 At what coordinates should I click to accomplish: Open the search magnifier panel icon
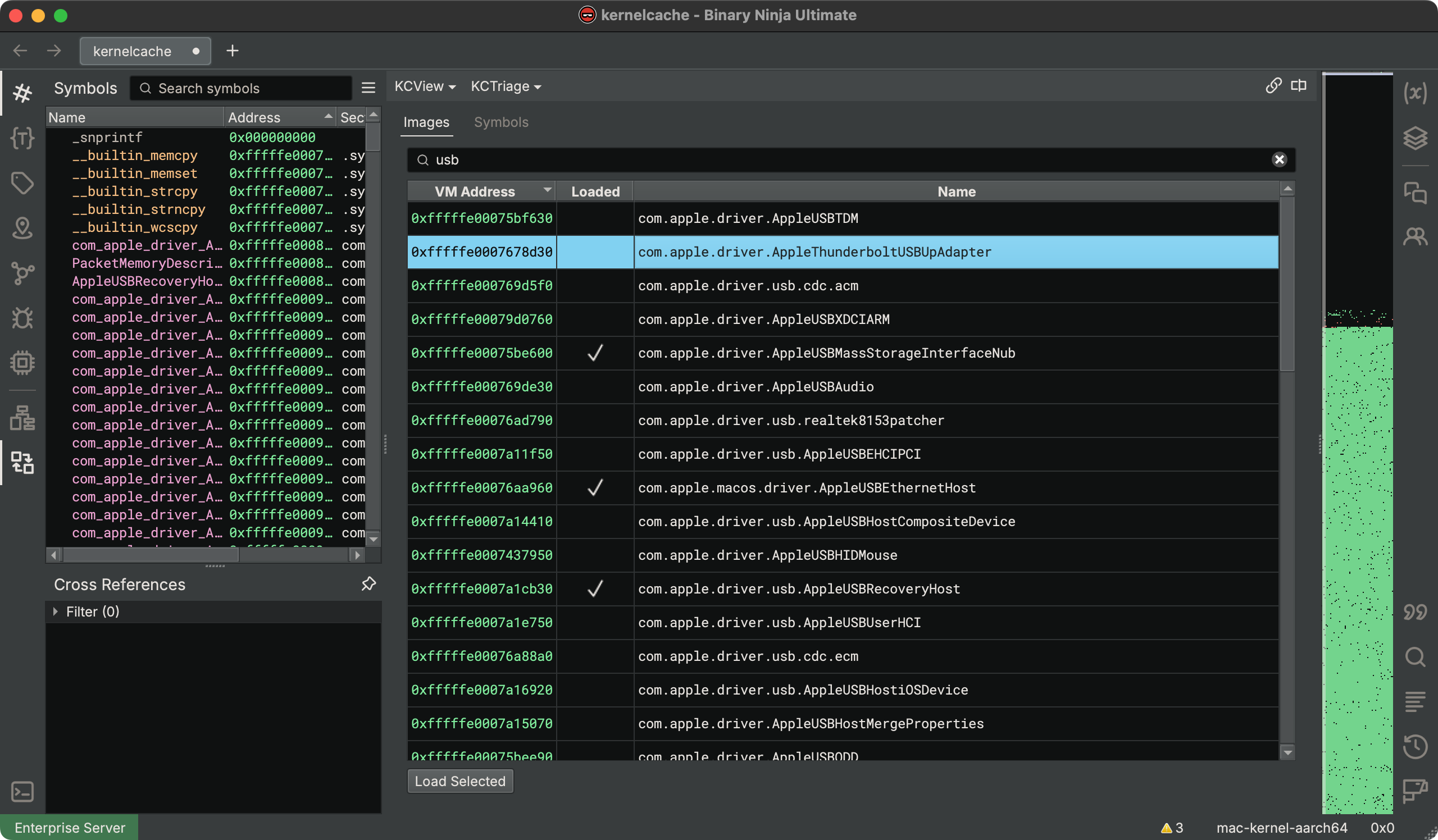pyautogui.click(x=1415, y=657)
